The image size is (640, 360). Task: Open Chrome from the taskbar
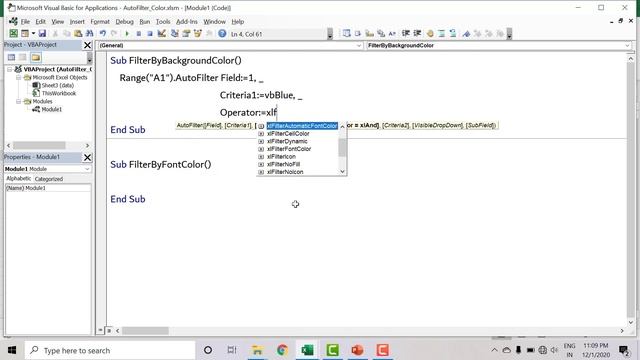pyautogui.click(x=282, y=350)
